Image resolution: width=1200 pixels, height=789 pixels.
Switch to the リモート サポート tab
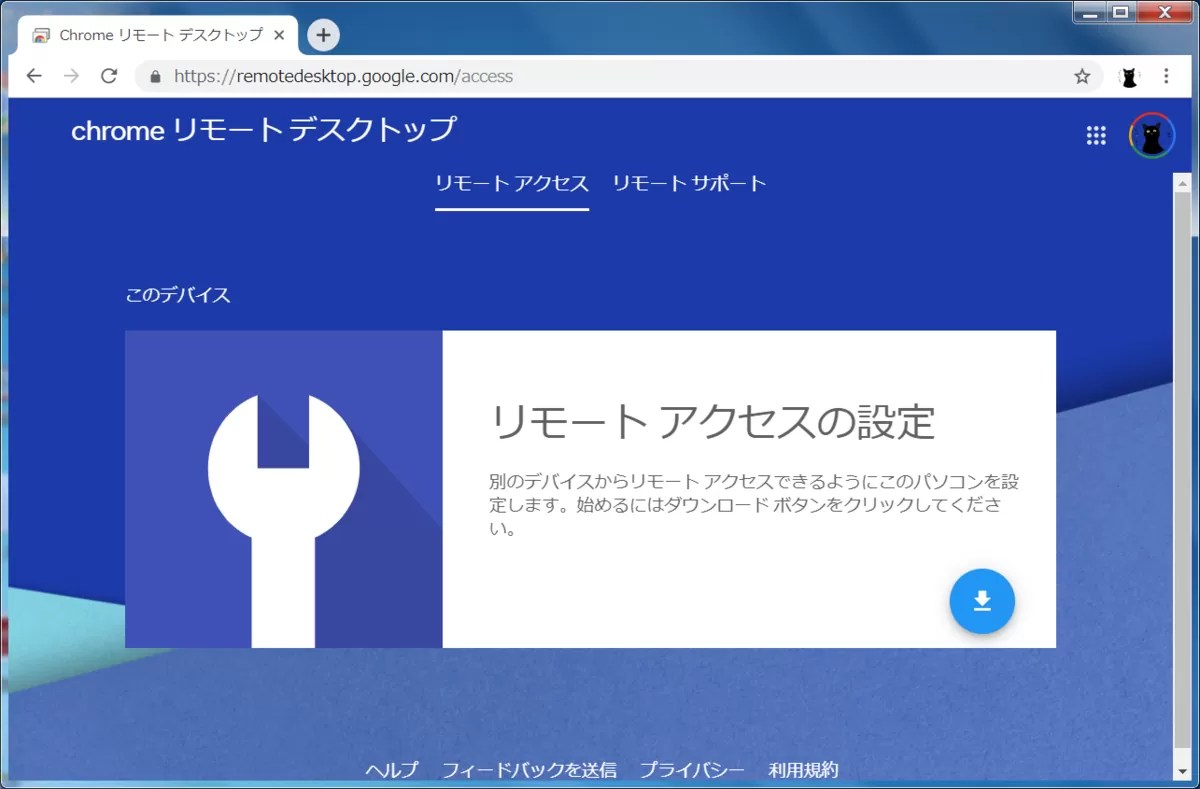click(689, 183)
